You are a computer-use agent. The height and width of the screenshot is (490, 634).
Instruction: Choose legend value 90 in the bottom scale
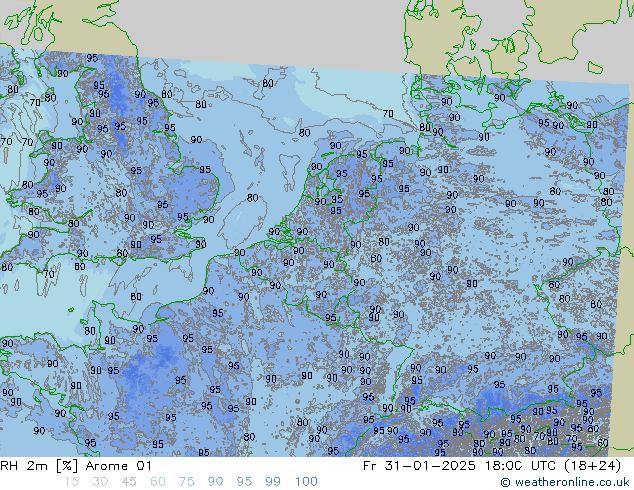click(x=215, y=482)
